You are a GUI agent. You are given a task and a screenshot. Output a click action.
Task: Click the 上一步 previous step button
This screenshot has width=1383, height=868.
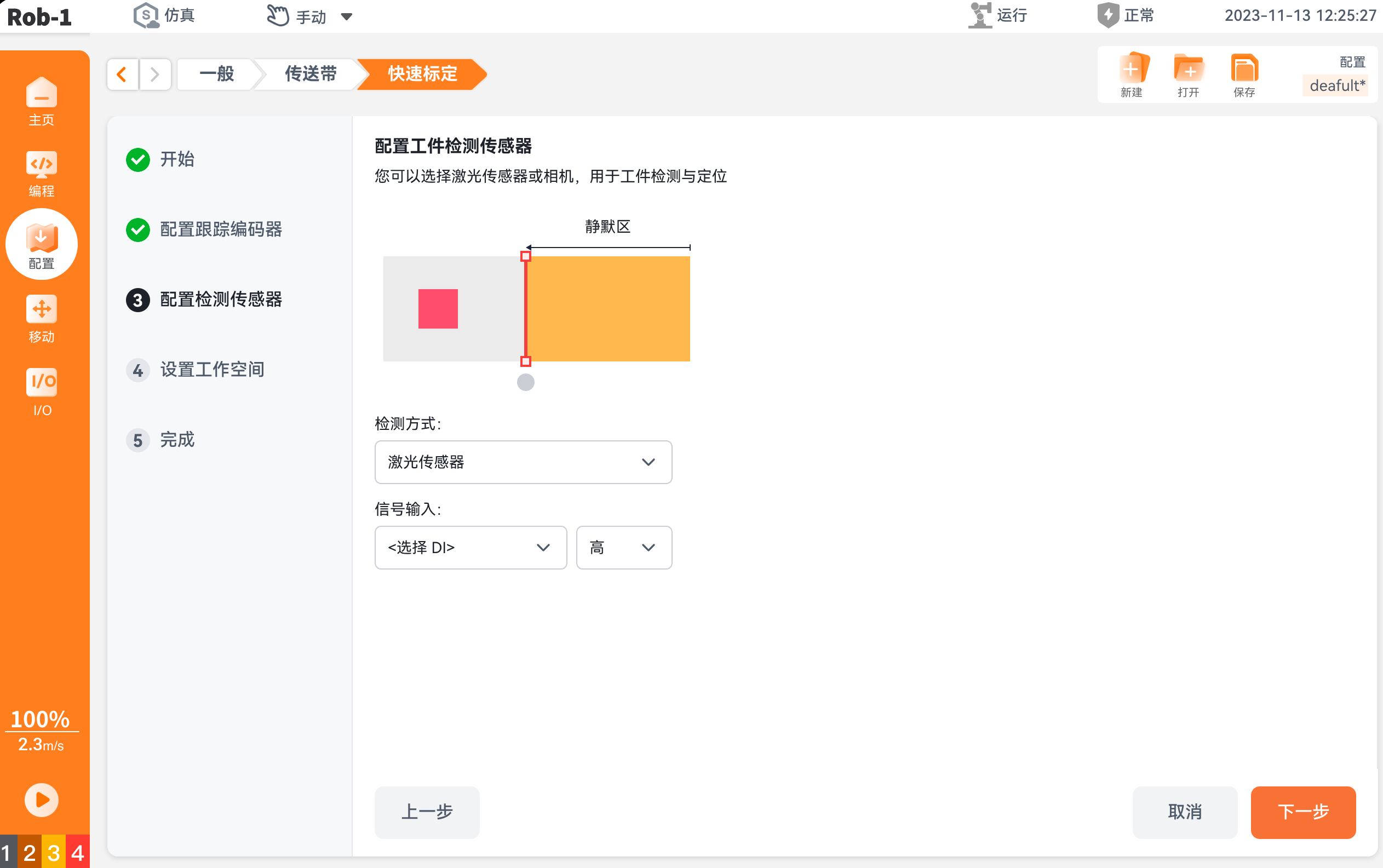click(427, 812)
